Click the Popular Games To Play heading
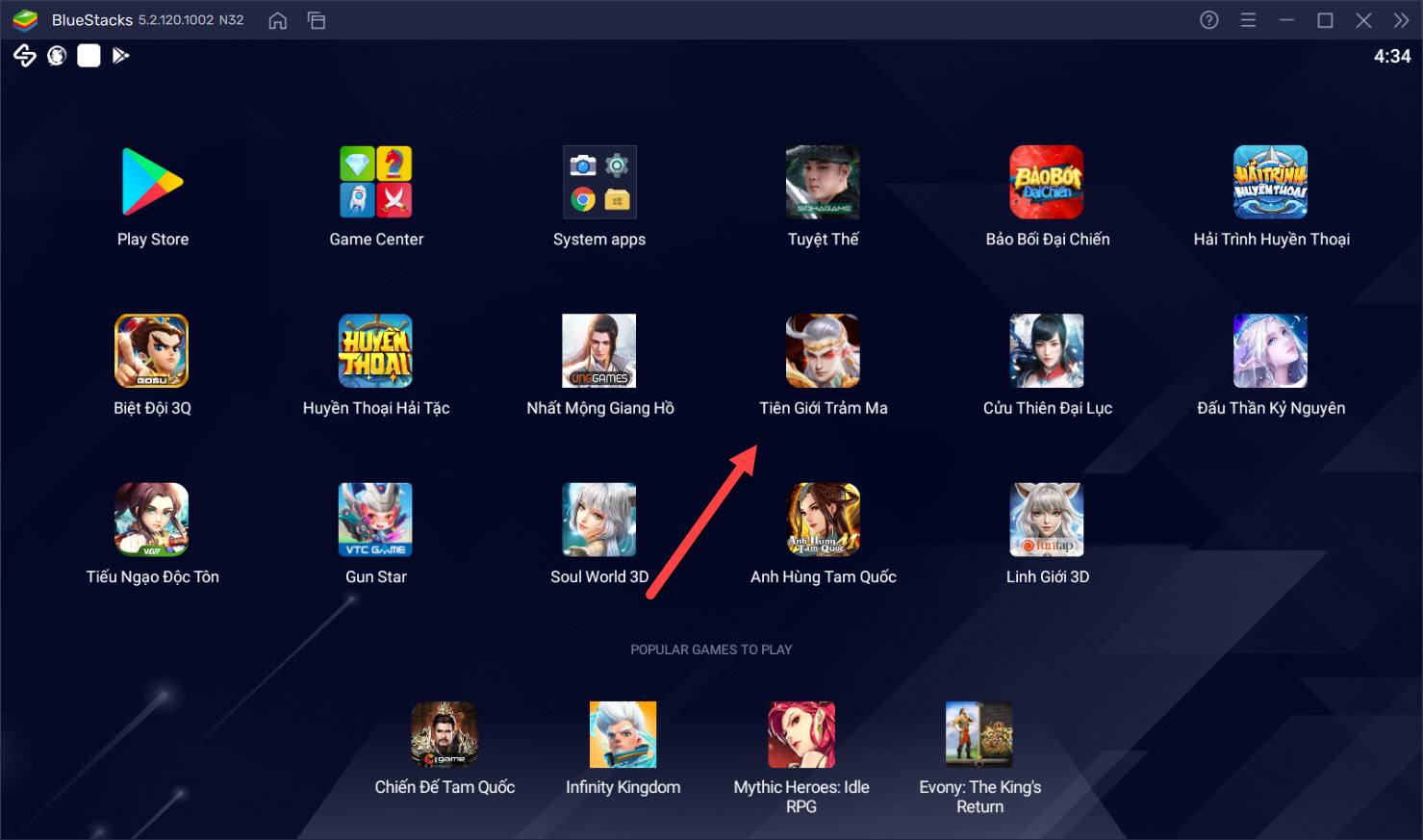This screenshot has height=840, width=1423. 711,649
